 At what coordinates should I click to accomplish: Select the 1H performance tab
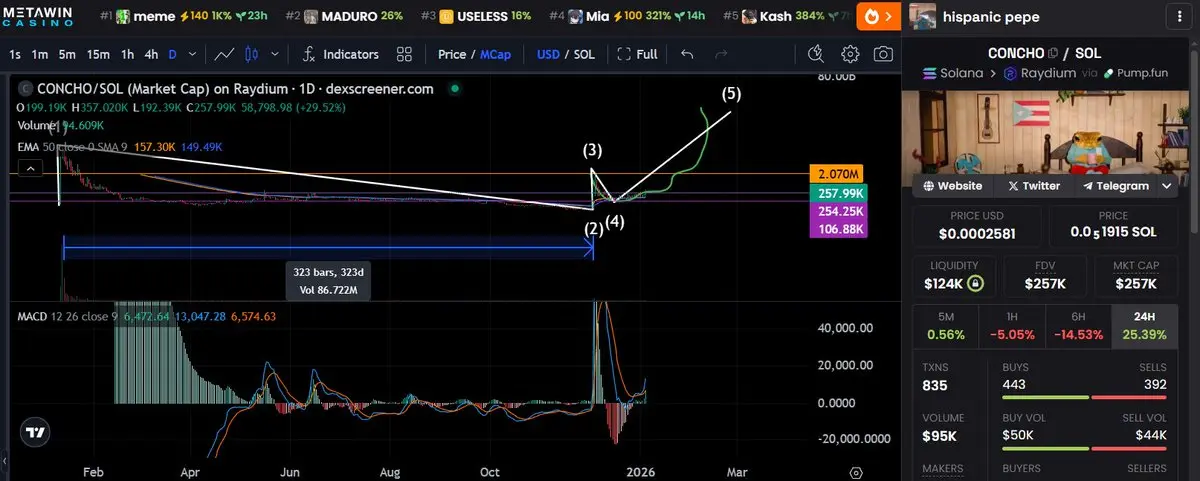[x=1011, y=326]
